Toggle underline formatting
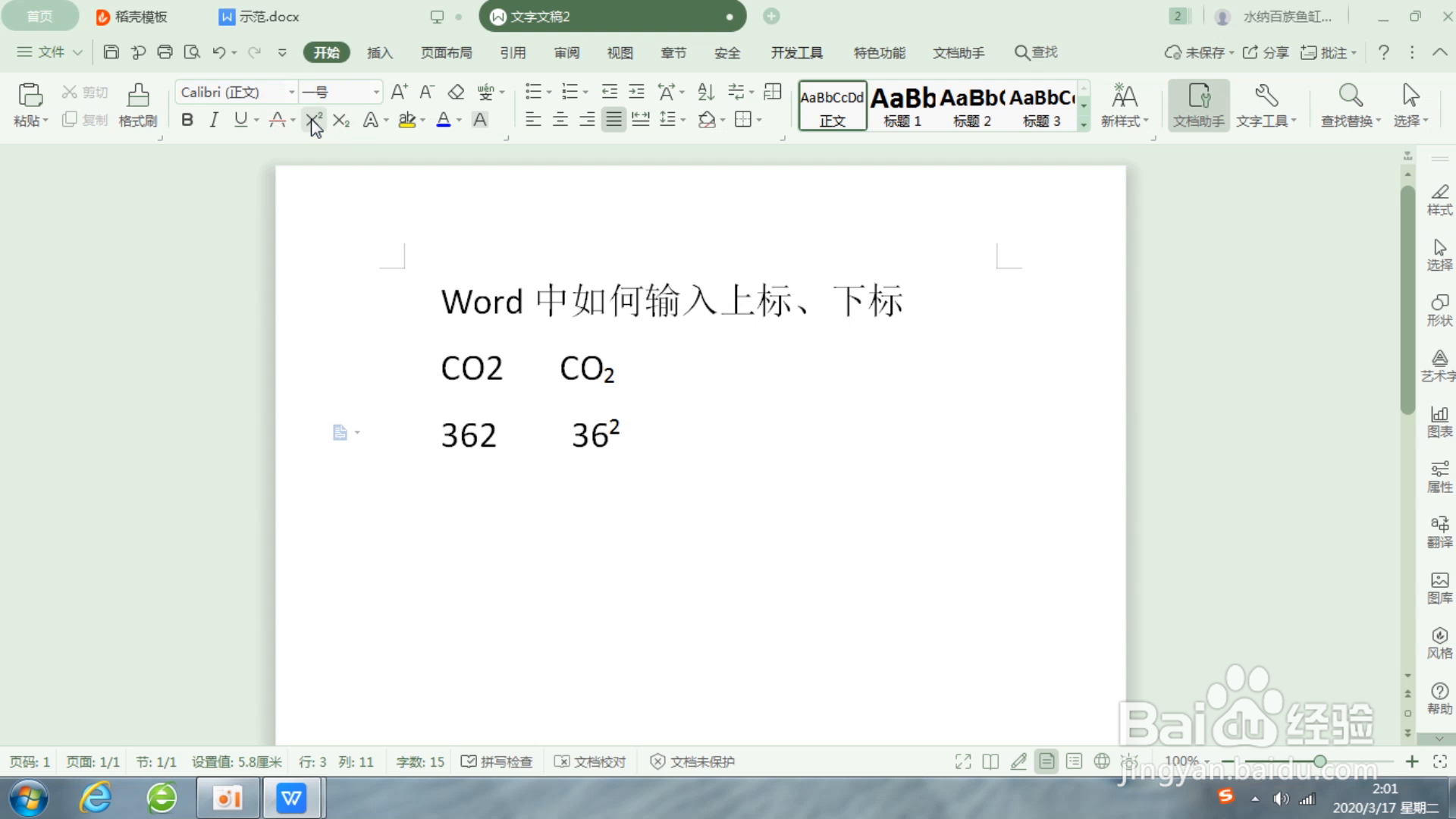This screenshot has height=819, width=1456. 240,120
